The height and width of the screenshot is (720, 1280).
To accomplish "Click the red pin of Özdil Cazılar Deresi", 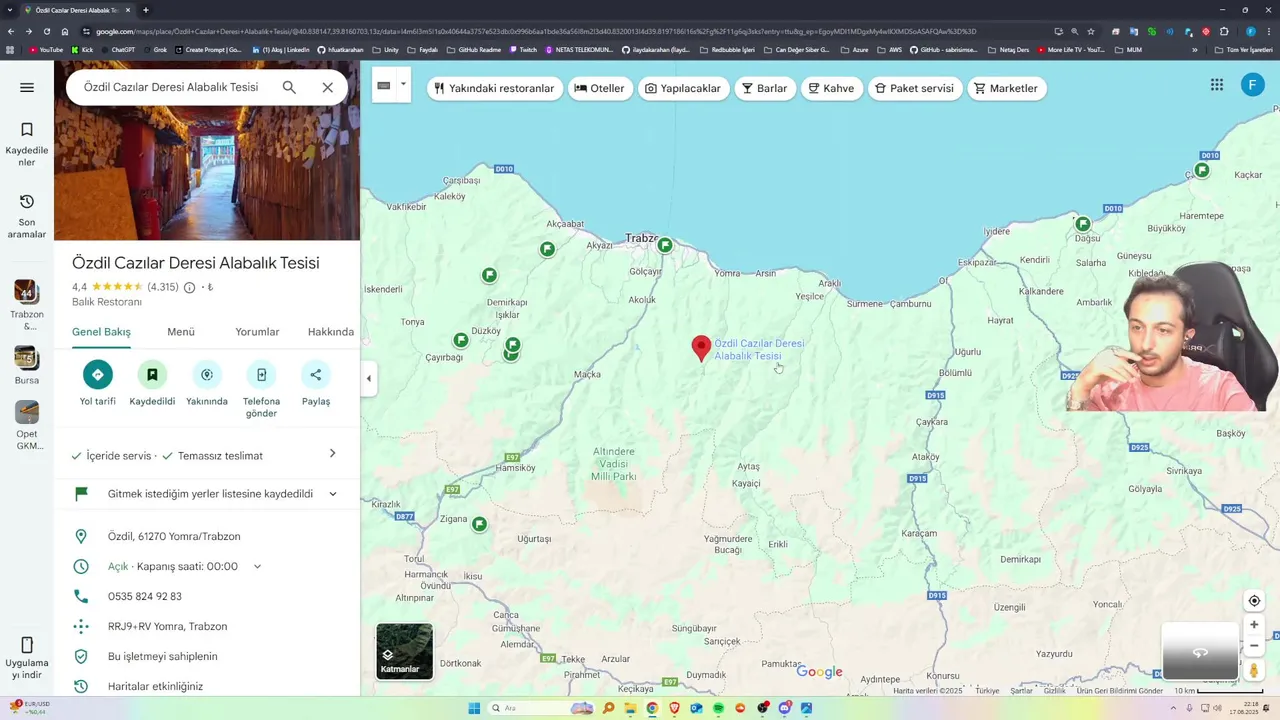I will pos(701,348).
